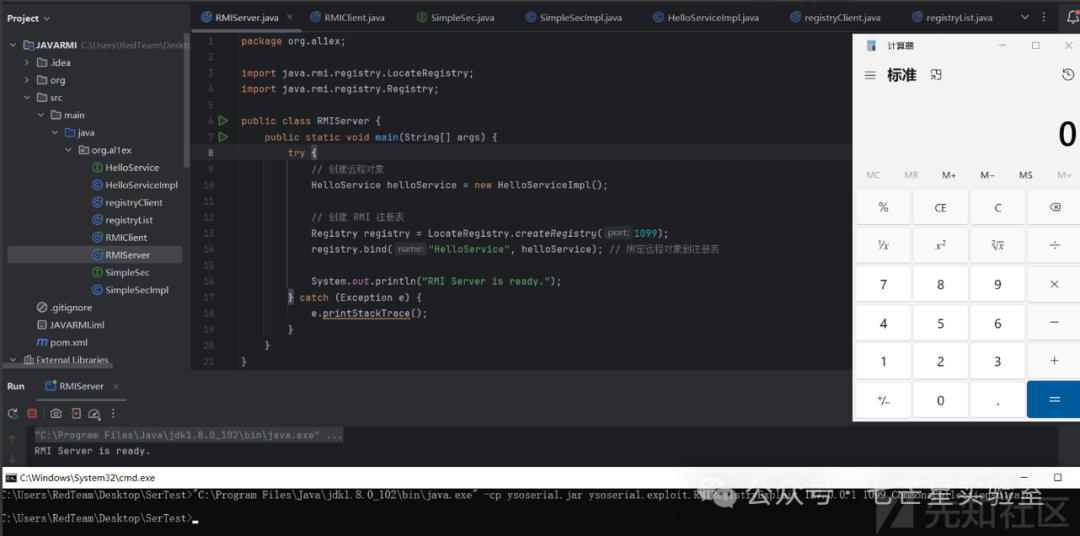Open pom.xml in project tree
The height and width of the screenshot is (536, 1080).
(x=62, y=342)
